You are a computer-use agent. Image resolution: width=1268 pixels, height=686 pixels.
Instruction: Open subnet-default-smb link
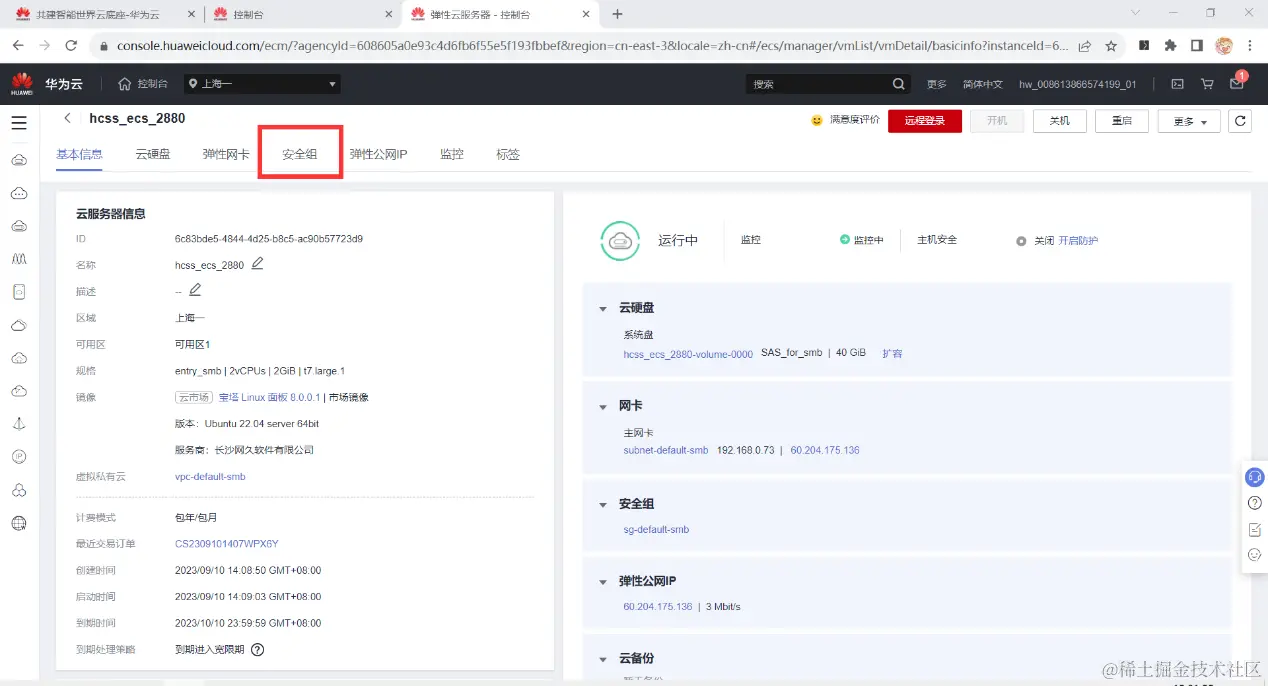pos(666,450)
